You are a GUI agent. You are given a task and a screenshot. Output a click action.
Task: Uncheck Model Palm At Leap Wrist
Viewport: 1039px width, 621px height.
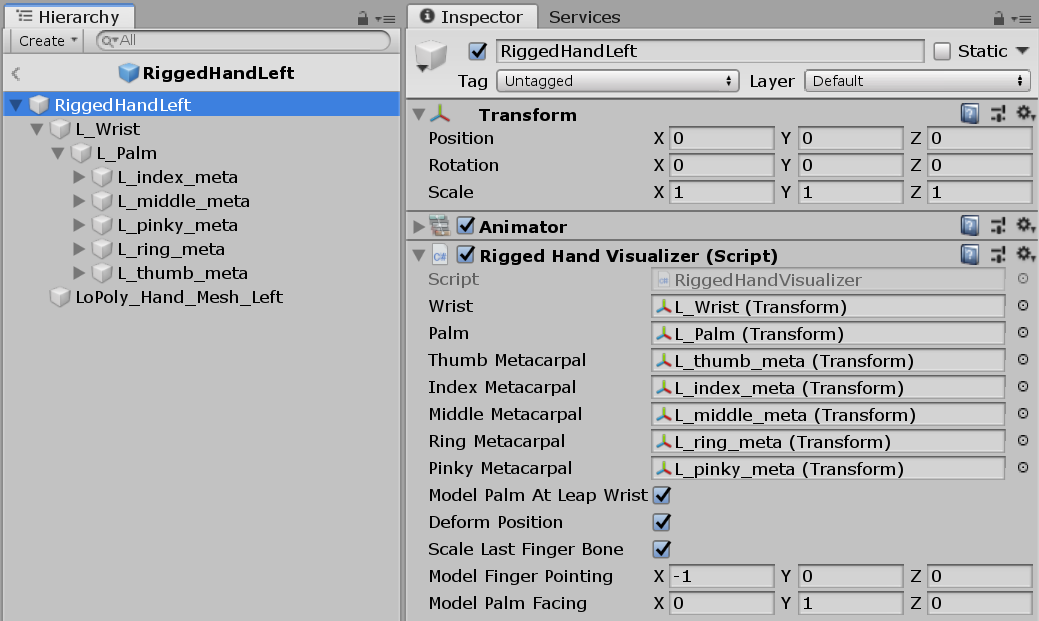(x=661, y=495)
